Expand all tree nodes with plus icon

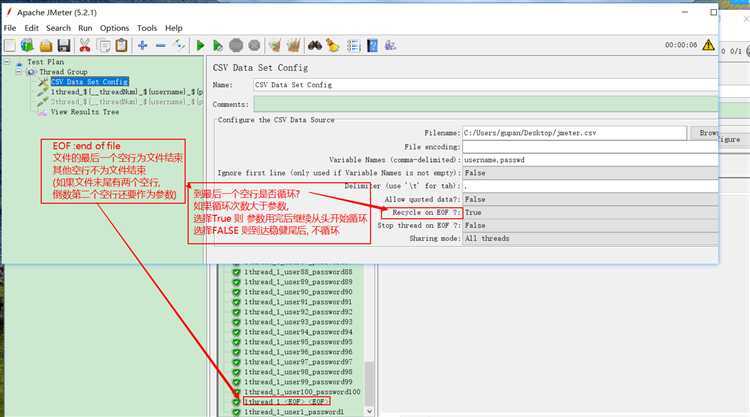pos(142,45)
